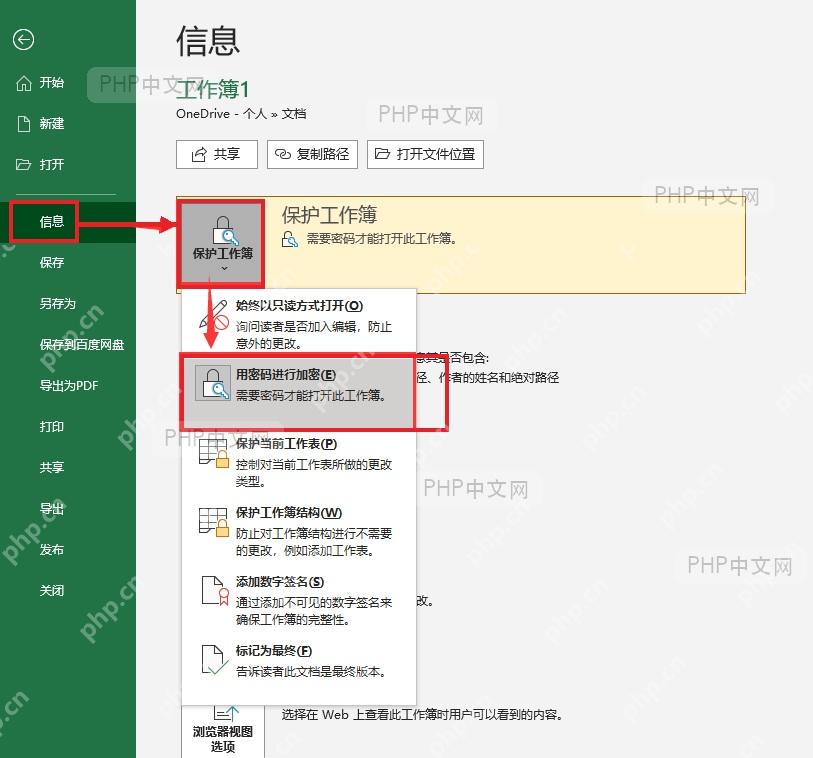Choose 保护当前工作表(P) menu entry
Screen dimensions: 813x758
299,462
